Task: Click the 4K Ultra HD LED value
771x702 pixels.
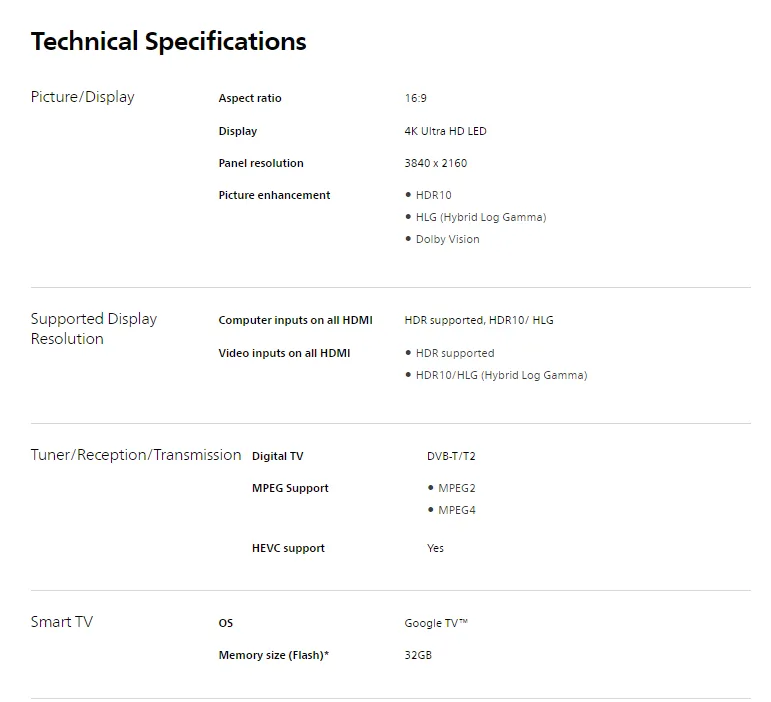Action: [x=445, y=131]
